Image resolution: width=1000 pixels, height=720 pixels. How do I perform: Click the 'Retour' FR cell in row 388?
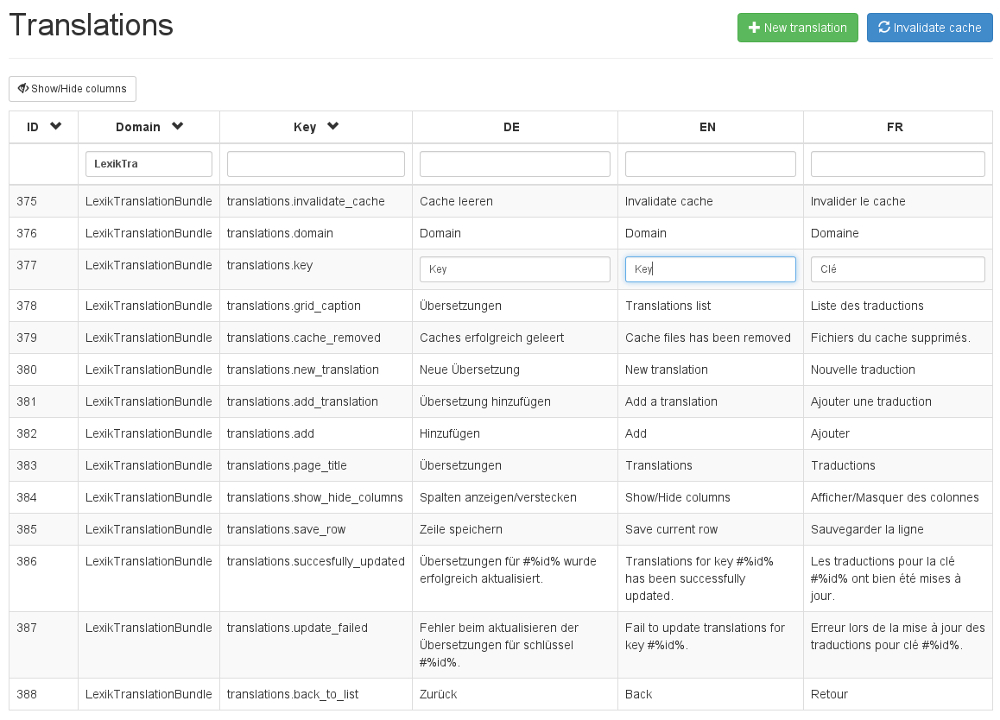click(829, 694)
